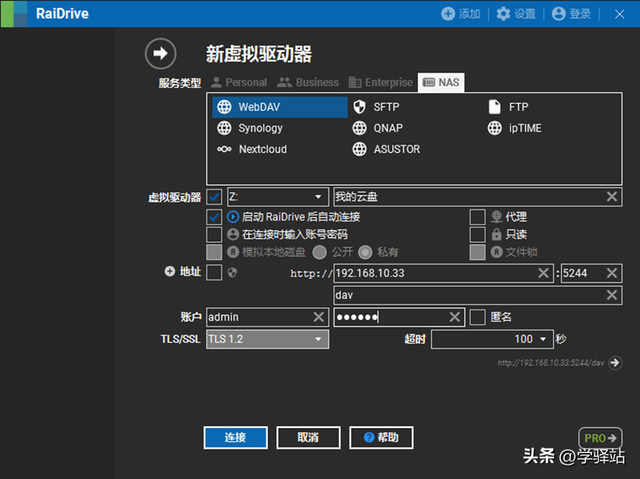The height and width of the screenshot is (479, 640).
Task: Open the URL arrow icon next to the link
Action: coord(615,362)
